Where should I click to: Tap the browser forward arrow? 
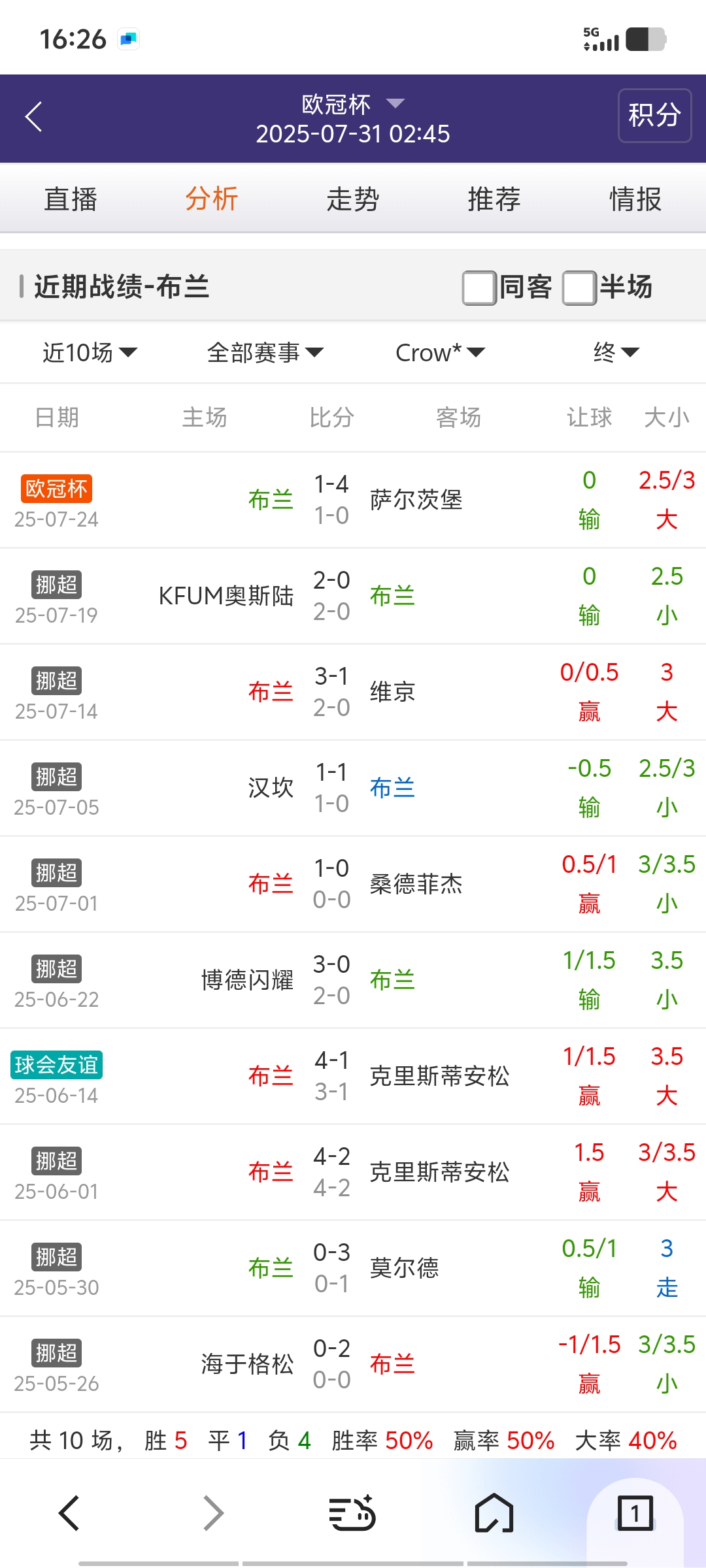[x=213, y=1513]
